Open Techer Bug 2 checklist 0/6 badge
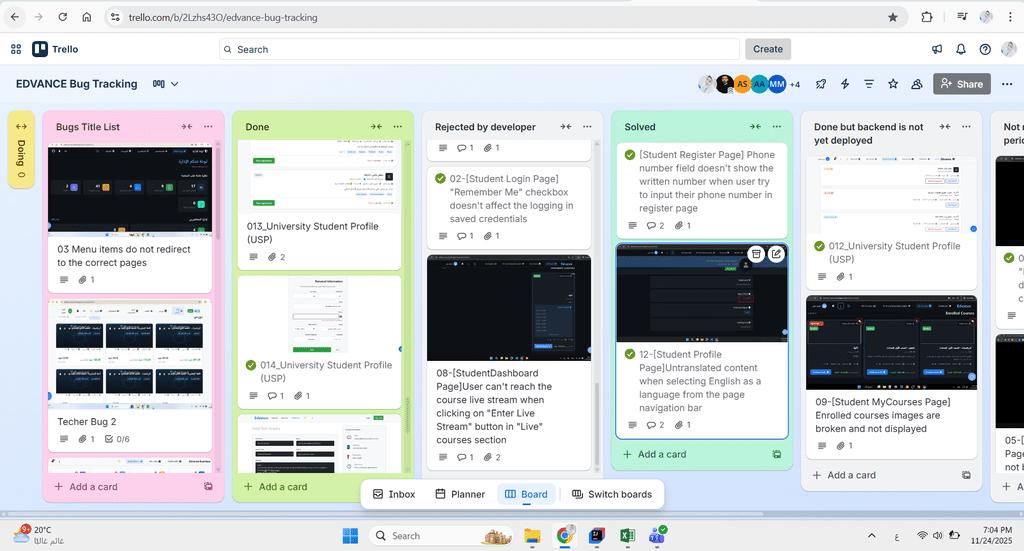1024x551 pixels. point(118,439)
